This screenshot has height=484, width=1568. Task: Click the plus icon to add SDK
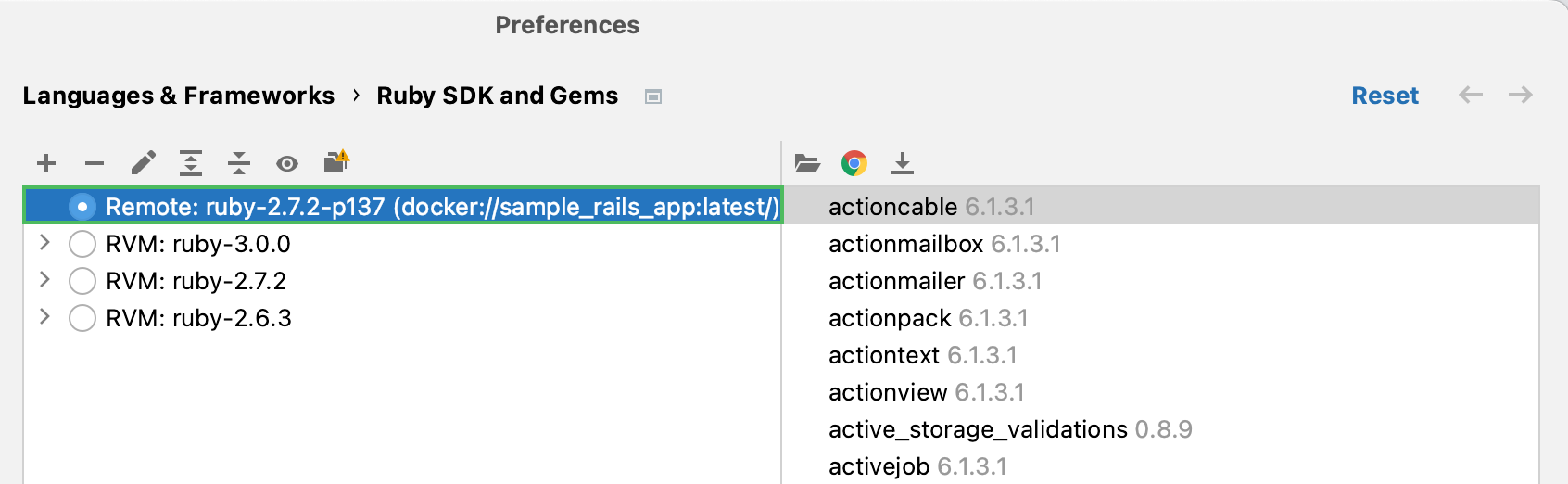click(46, 164)
